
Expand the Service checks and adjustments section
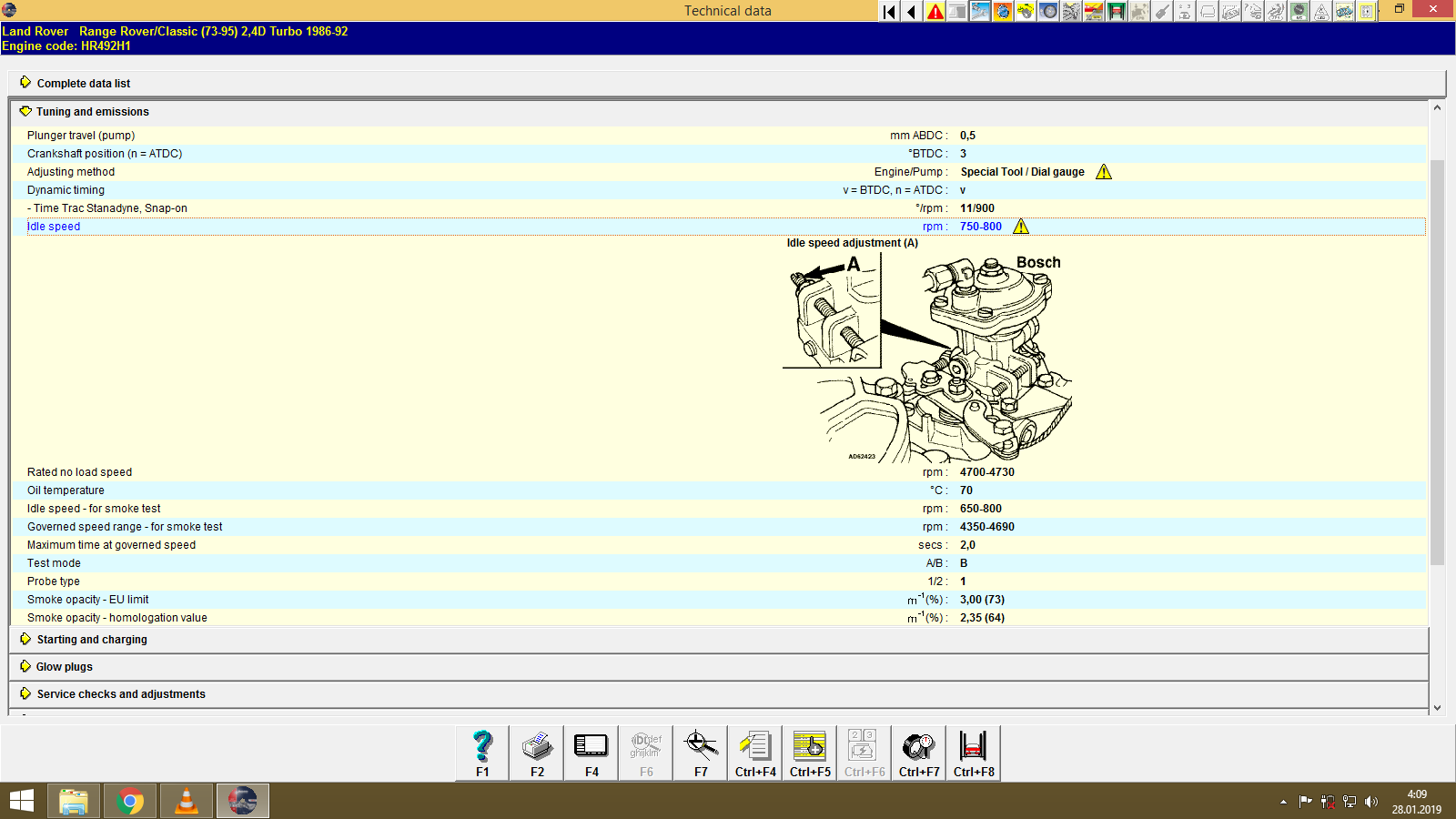119,693
